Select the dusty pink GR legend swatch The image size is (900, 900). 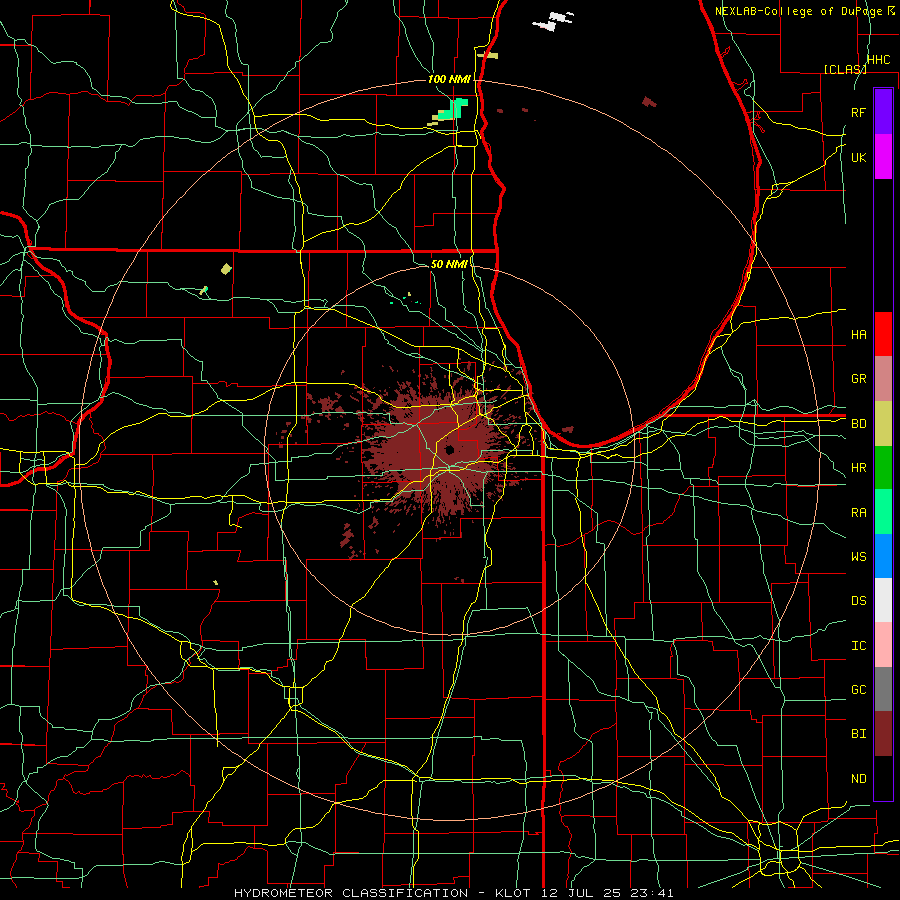(x=883, y=378)
